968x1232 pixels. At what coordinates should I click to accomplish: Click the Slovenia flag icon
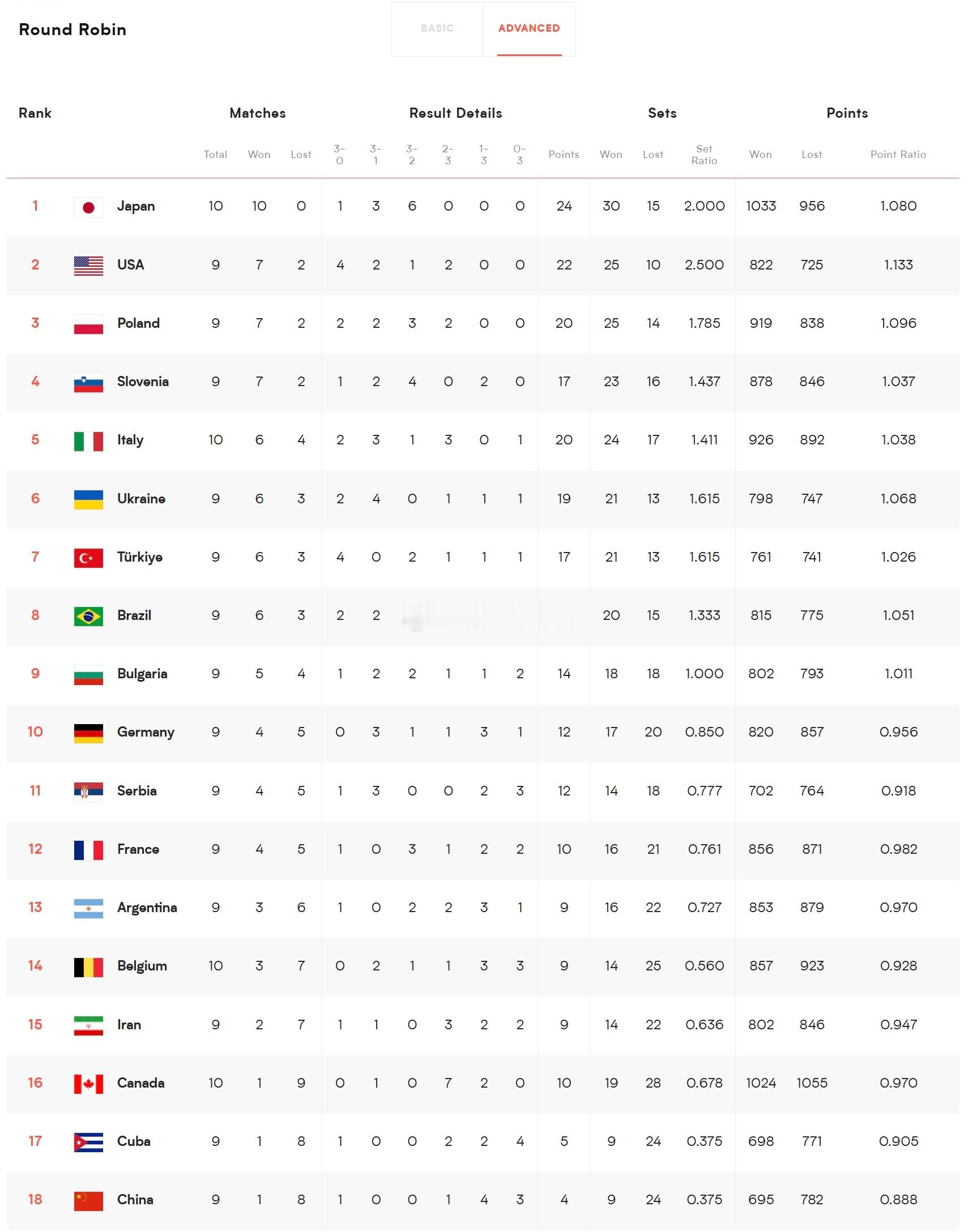(88, 382)
